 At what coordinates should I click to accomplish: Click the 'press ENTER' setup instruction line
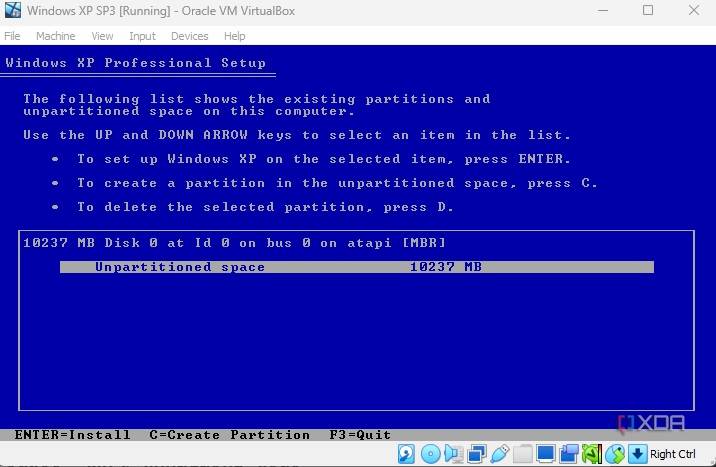pyautogui.click(x=324, y=159)
